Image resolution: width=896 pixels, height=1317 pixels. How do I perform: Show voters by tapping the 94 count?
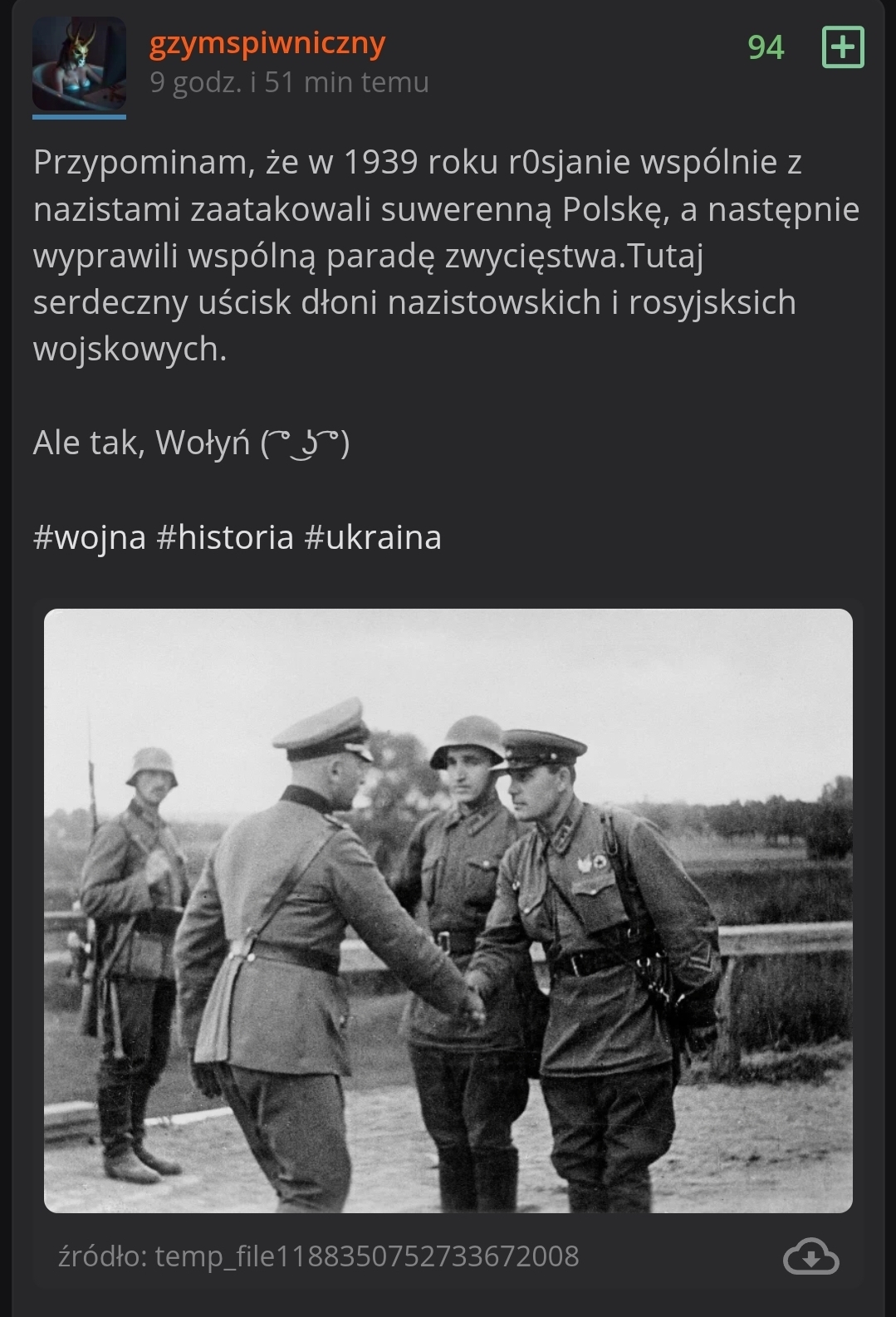tap(766, 47)
